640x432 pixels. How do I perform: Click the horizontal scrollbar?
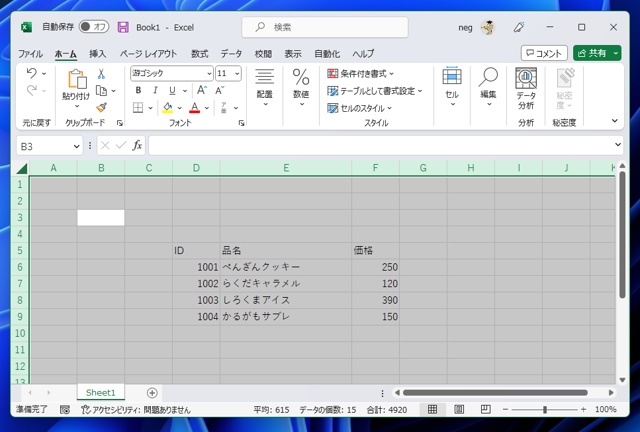(x=495, y=393)
